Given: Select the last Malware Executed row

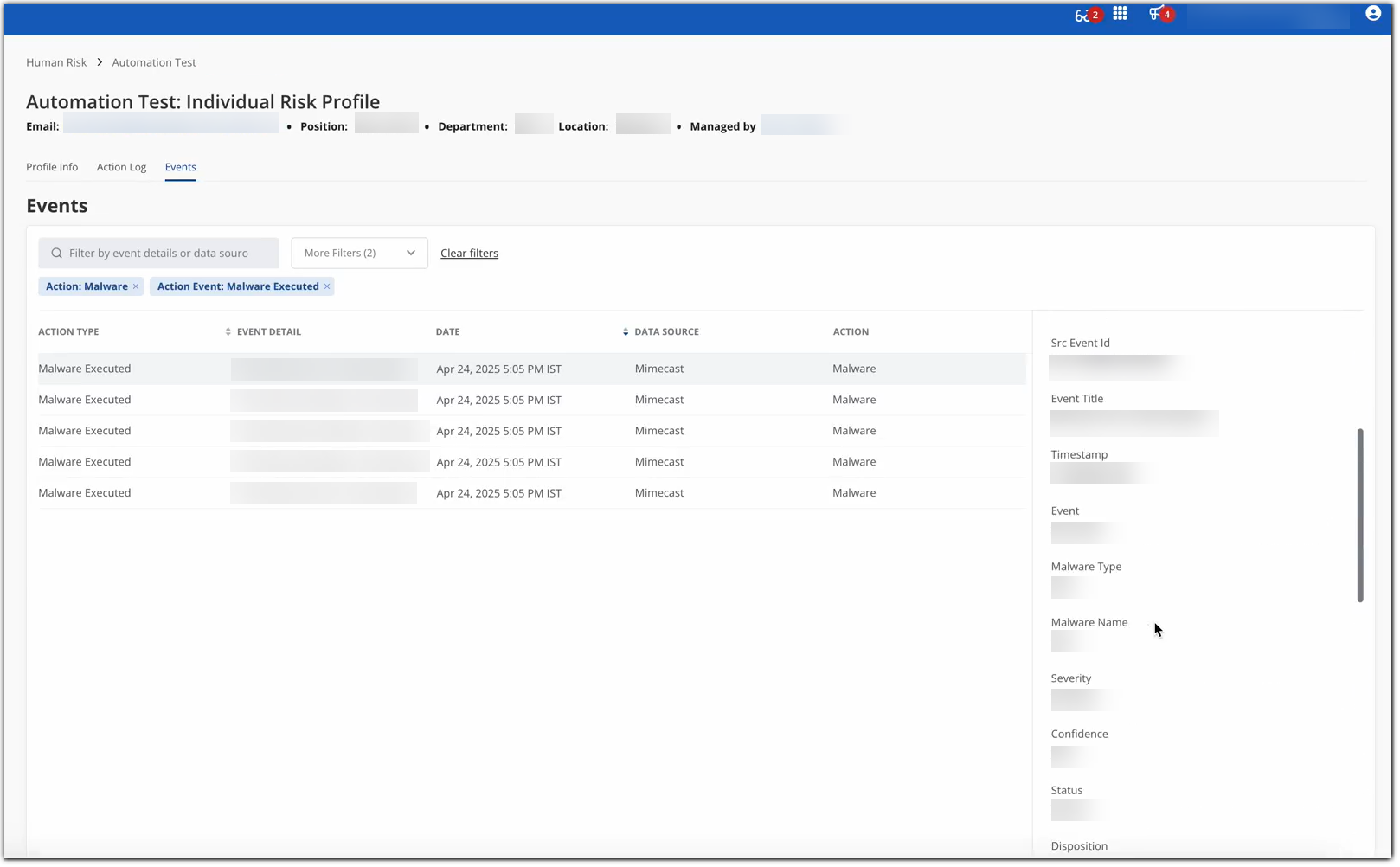Looking at the screenshot, I should [85, 493].
